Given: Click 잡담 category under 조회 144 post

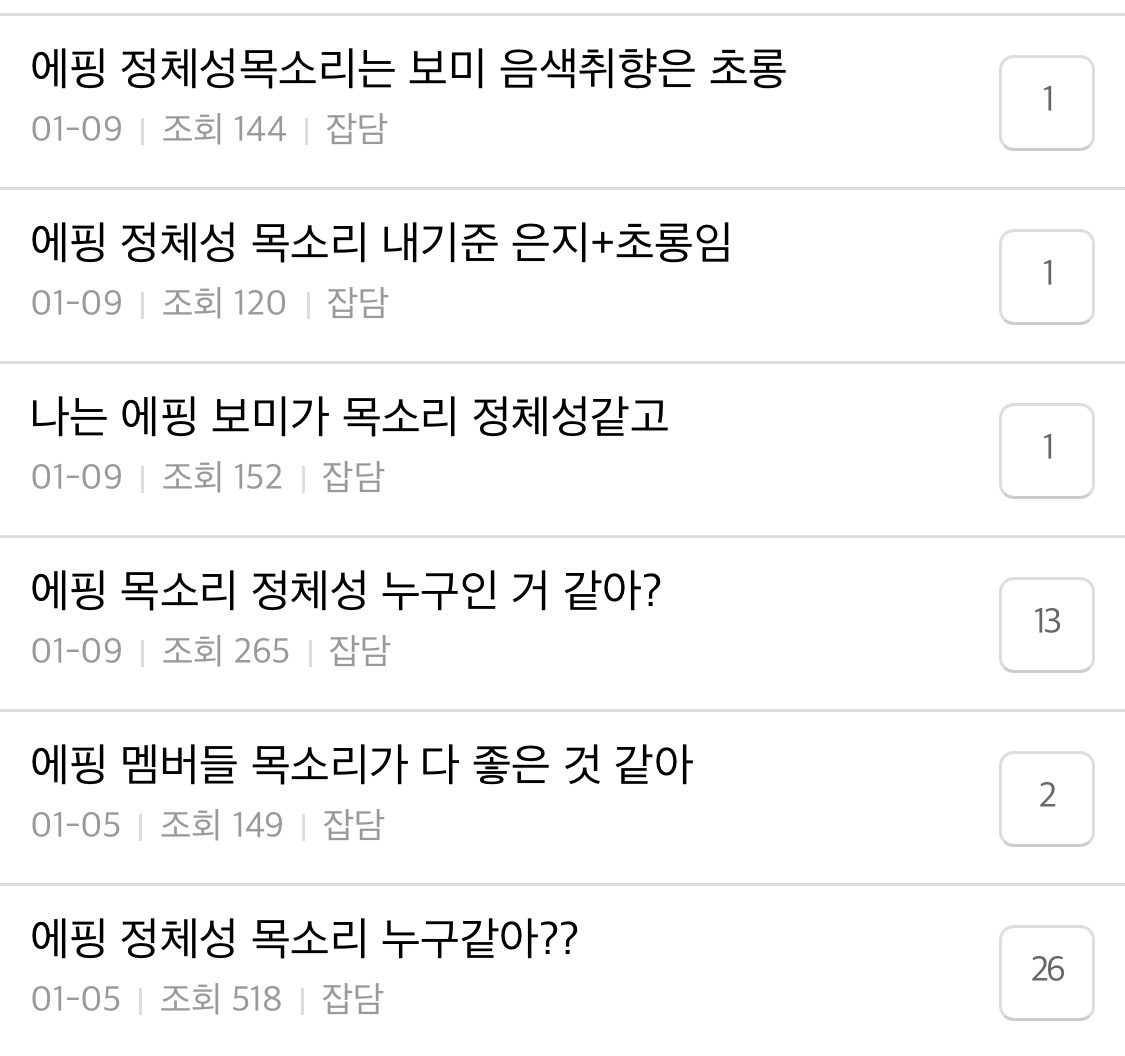Looking at the screenshot, I should [x=355, y=129].
